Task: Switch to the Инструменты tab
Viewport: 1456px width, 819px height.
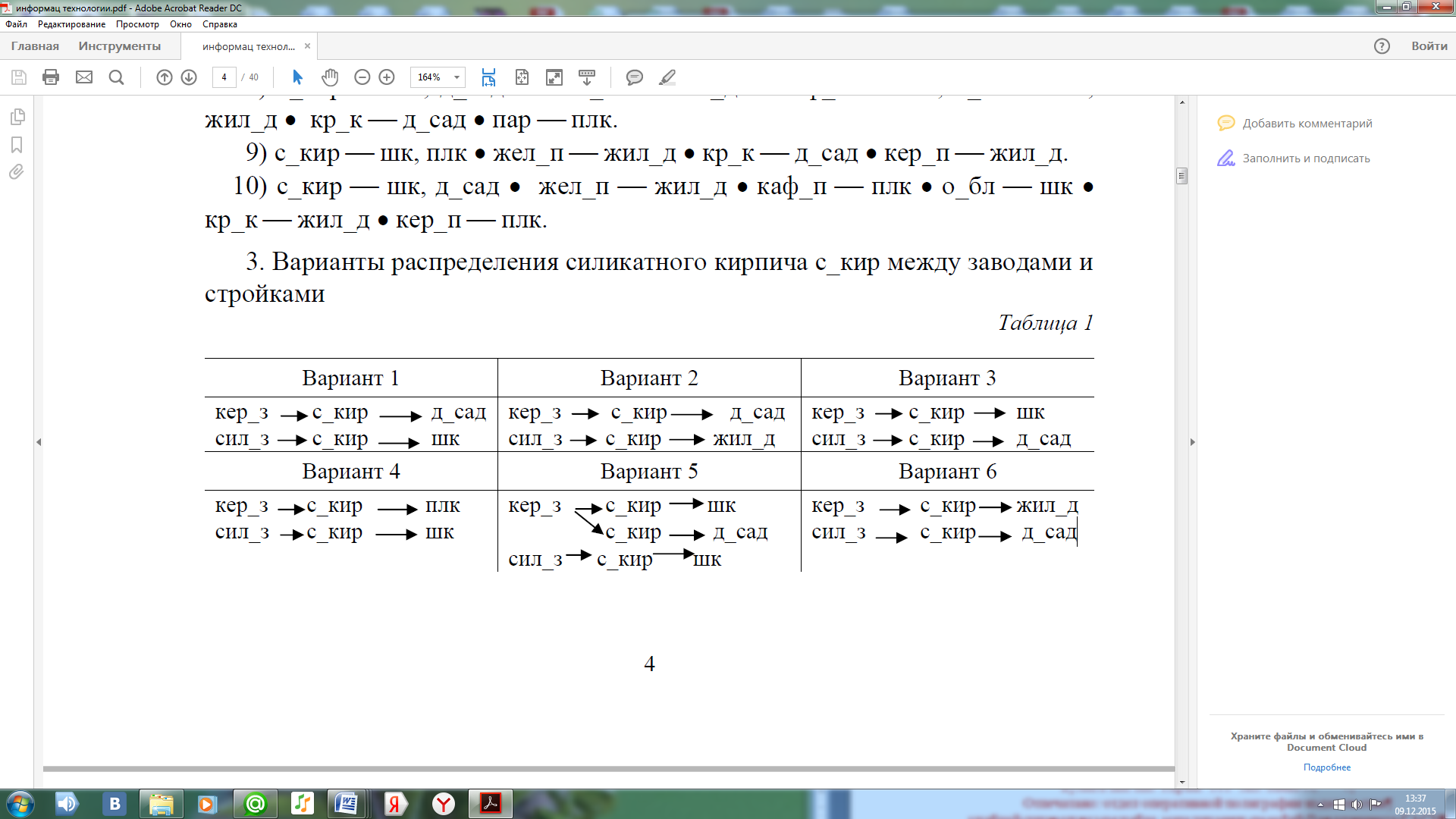Action: [x=120, y=46]
